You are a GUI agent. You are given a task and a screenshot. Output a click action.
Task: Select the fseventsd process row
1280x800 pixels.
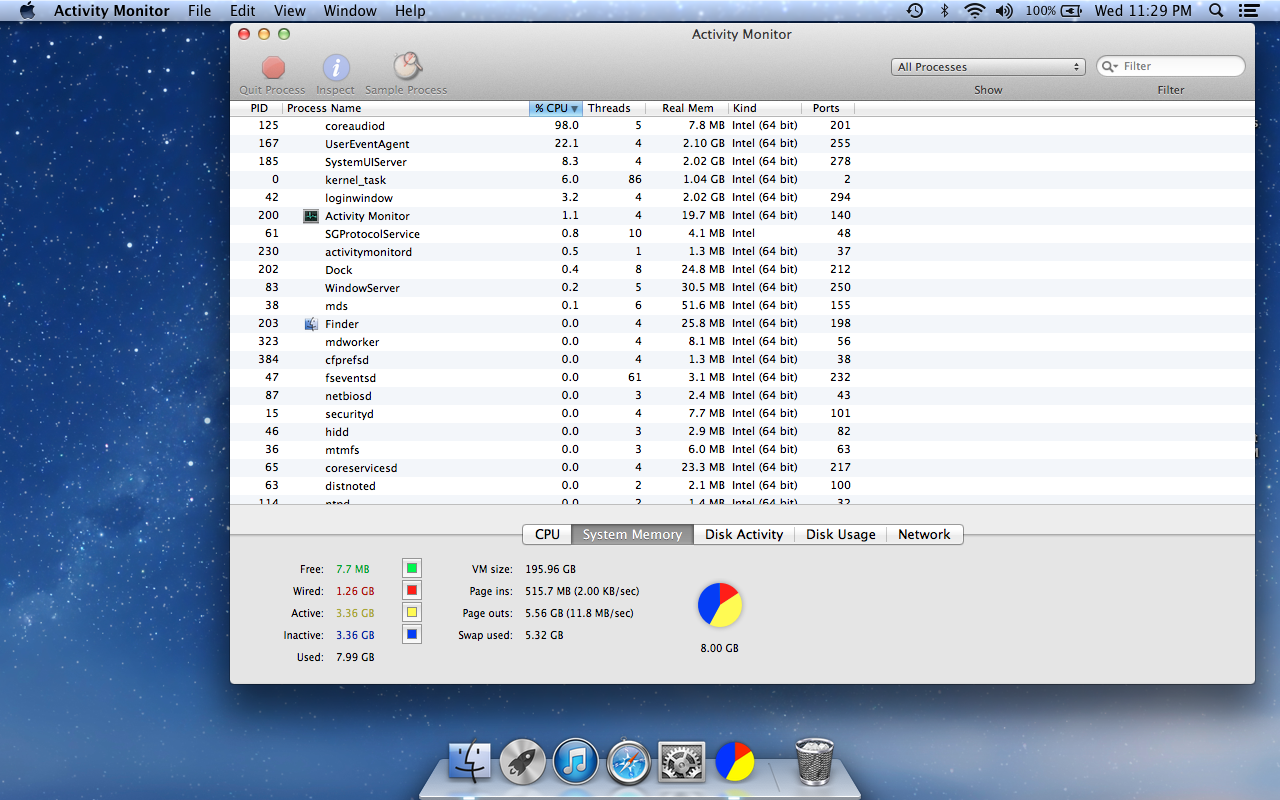click(x=742, y=378)
